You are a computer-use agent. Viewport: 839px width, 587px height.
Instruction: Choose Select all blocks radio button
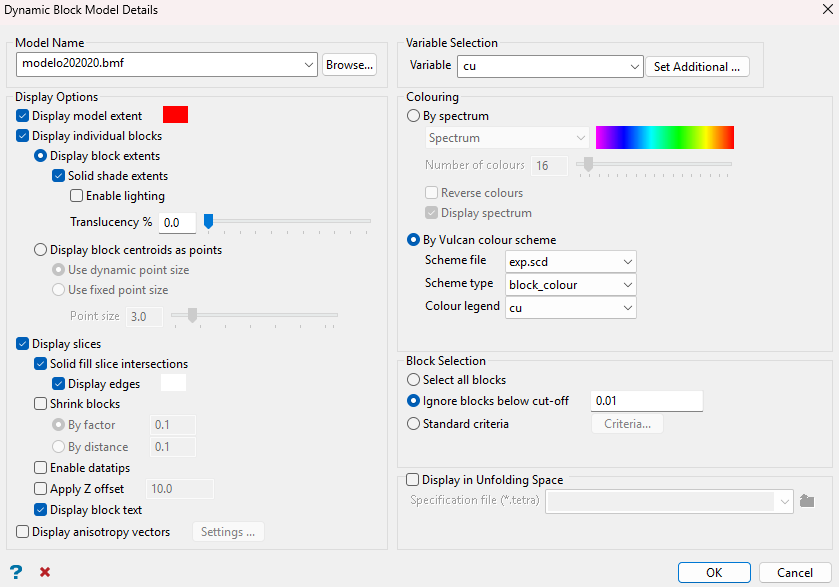pos(413,380)
